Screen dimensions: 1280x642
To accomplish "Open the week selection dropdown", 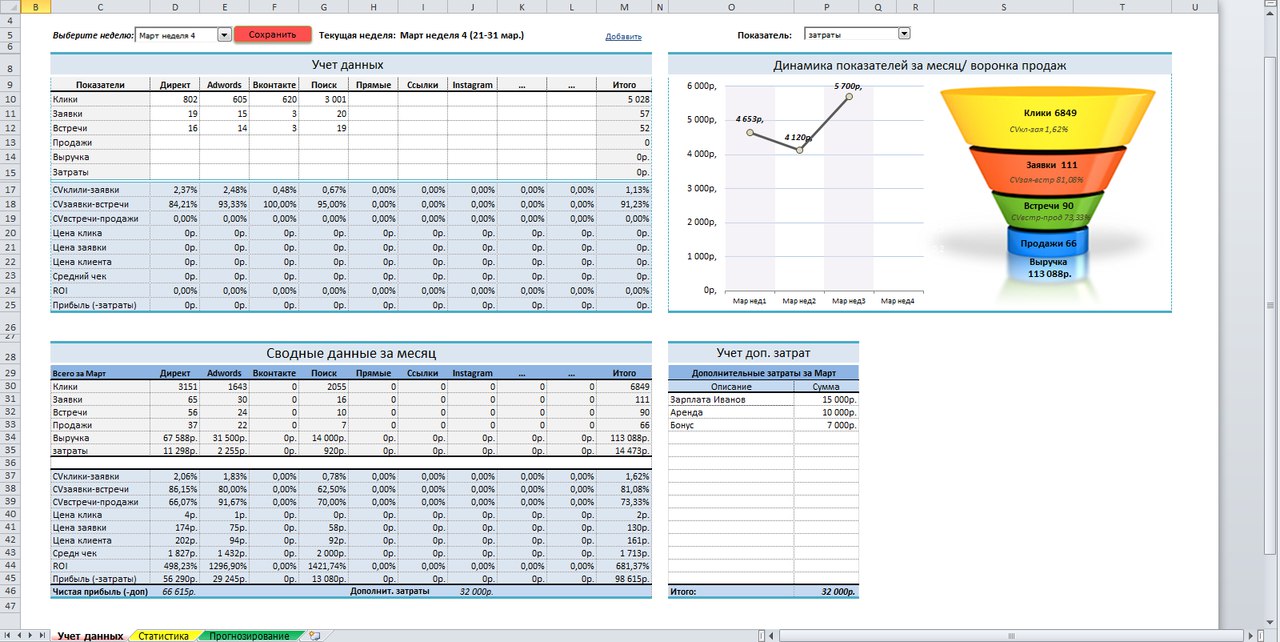I will click(224, 35).
